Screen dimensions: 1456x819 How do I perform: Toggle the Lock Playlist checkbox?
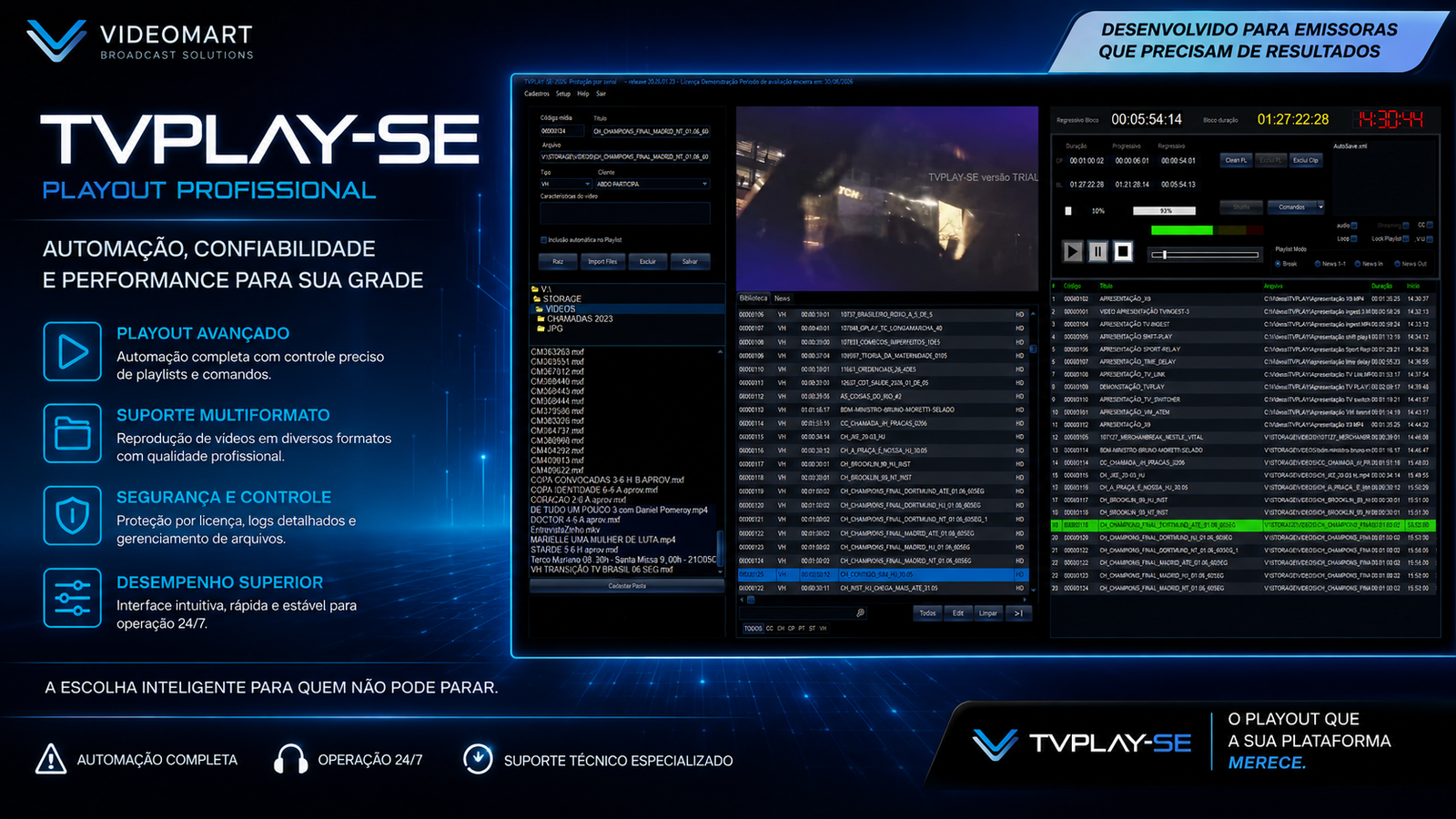(1406, 238)
